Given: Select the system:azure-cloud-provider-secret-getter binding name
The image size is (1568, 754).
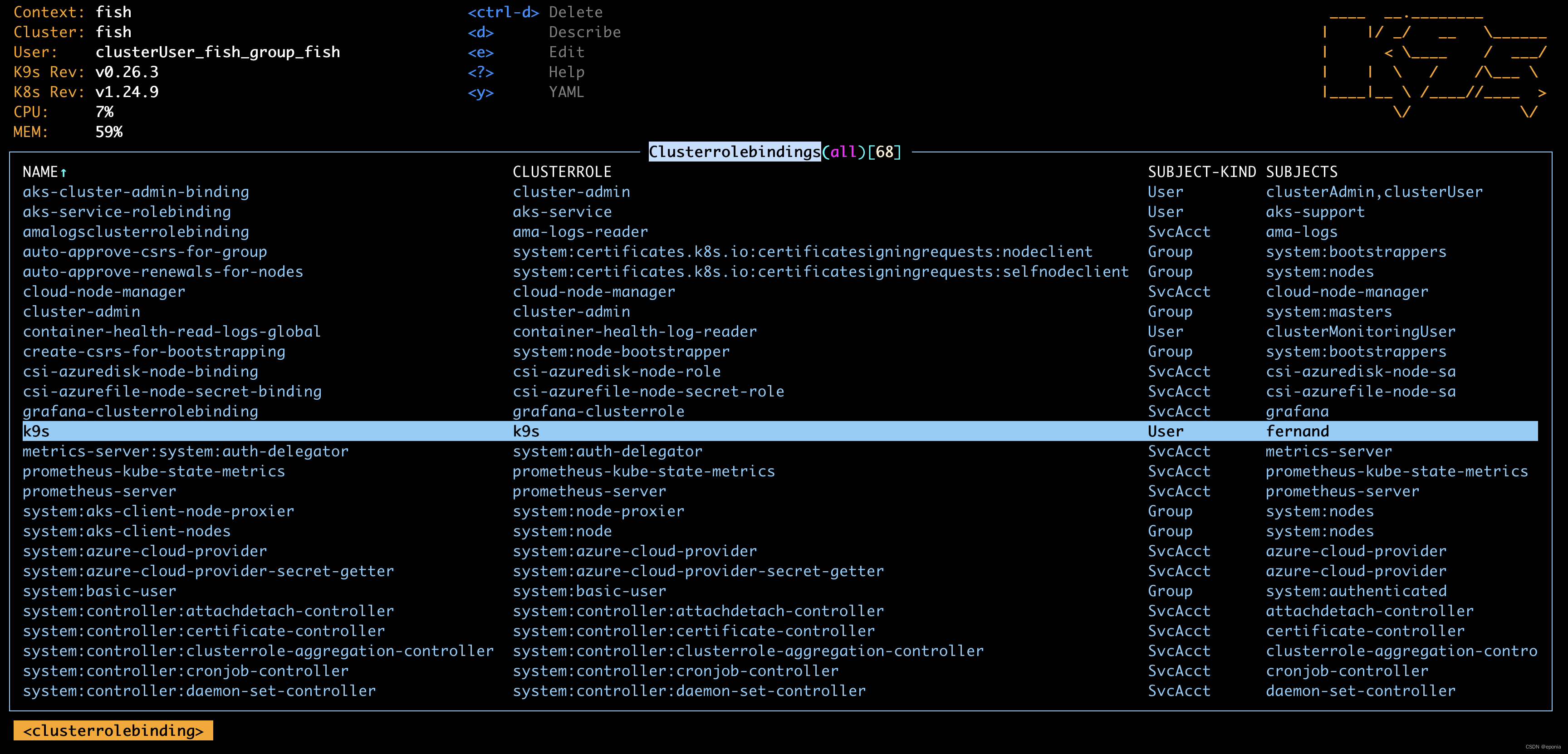Looking at the screenshot, I should [208, 572].
